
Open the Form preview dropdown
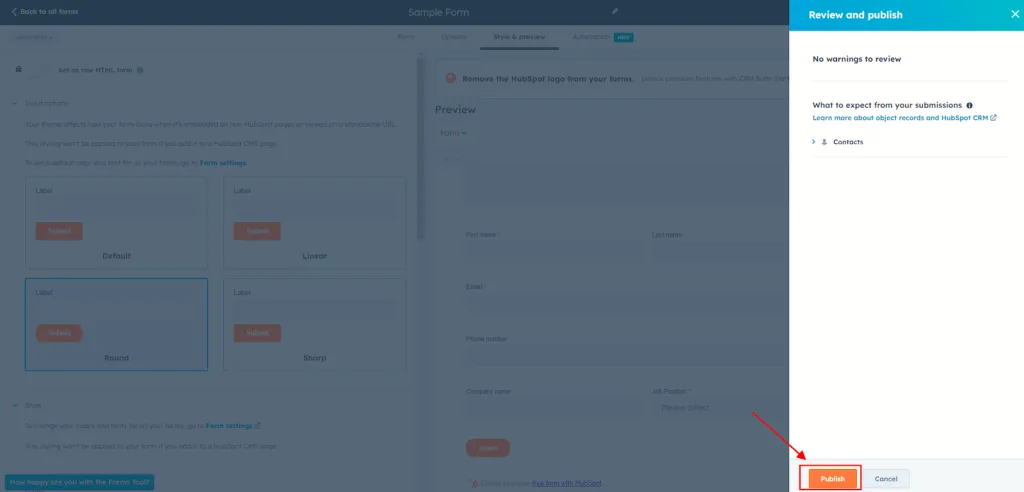click(x=453, y=133)
